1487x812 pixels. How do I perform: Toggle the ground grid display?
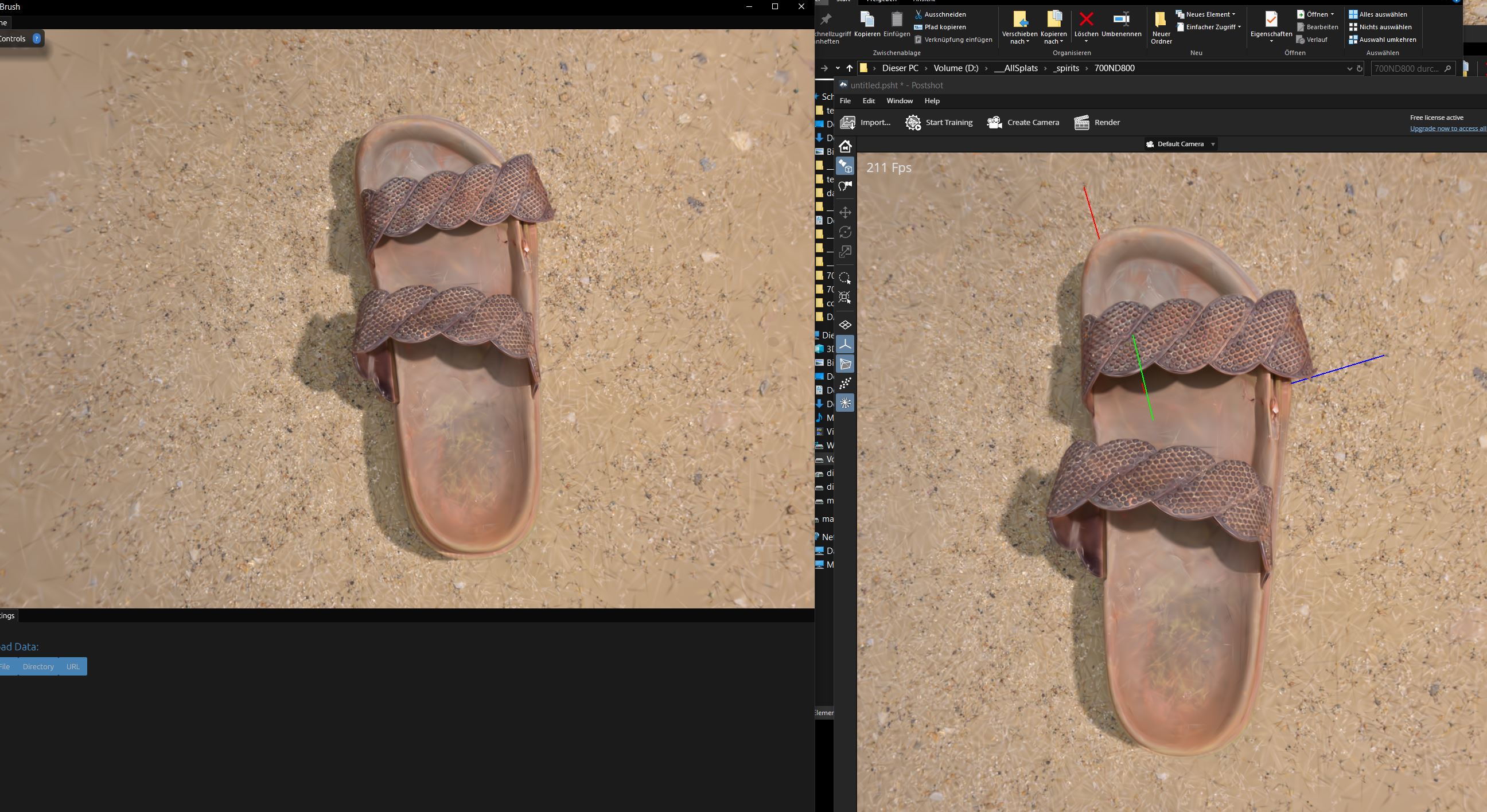(x=845, y=325)
